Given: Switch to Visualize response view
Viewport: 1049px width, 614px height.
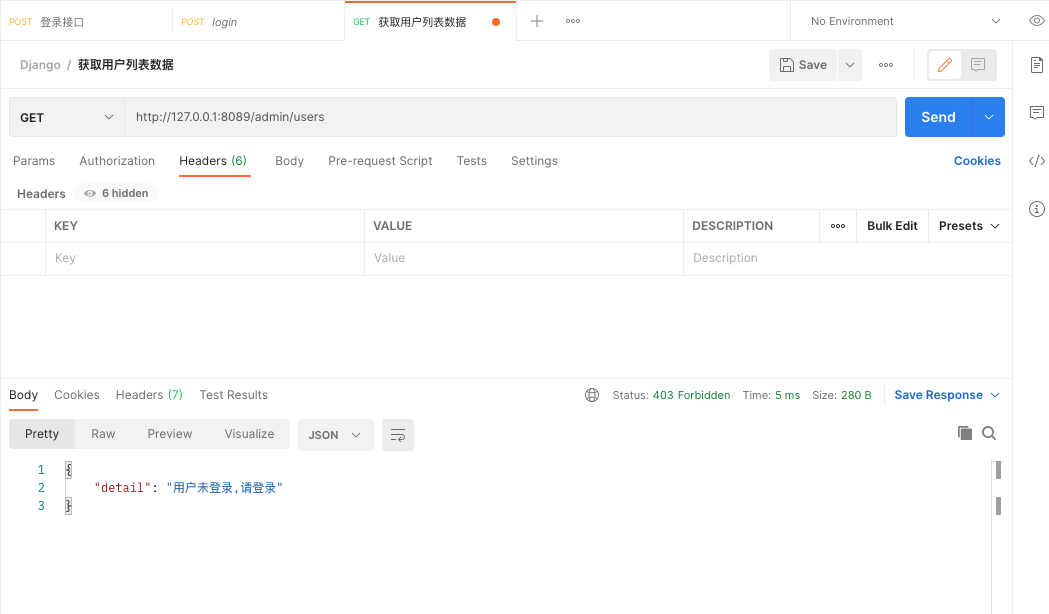Looking at the screenshot, I should tap(250, 434).
